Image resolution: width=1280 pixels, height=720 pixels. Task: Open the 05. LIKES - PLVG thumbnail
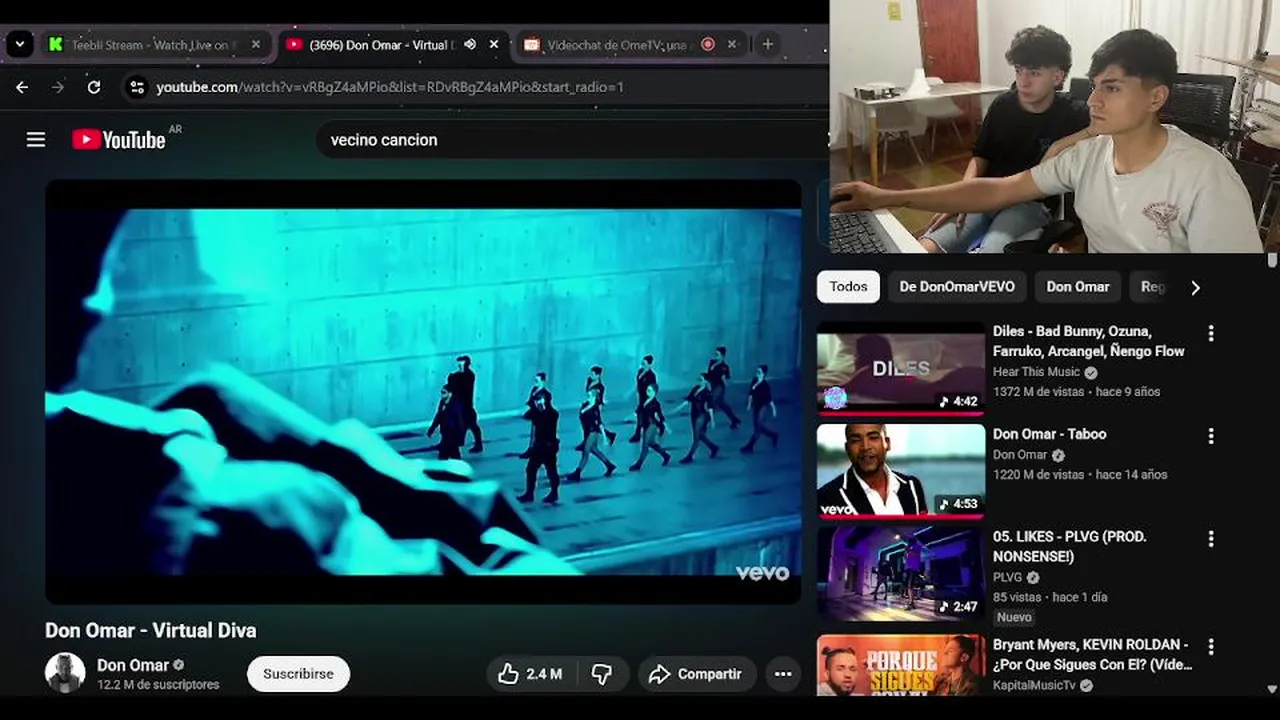pos(901,573)
